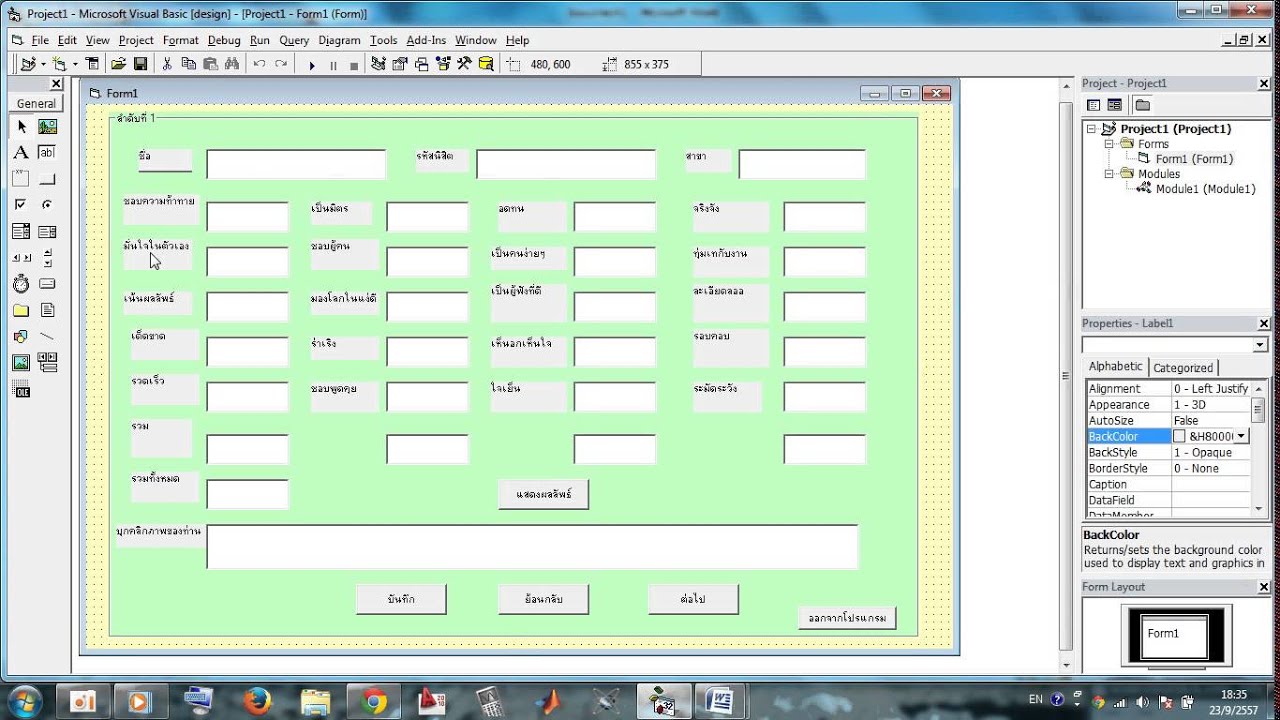Open the Add Project dropdown arrow
This screenshot has width=1280, height=720.
(43, 64)
